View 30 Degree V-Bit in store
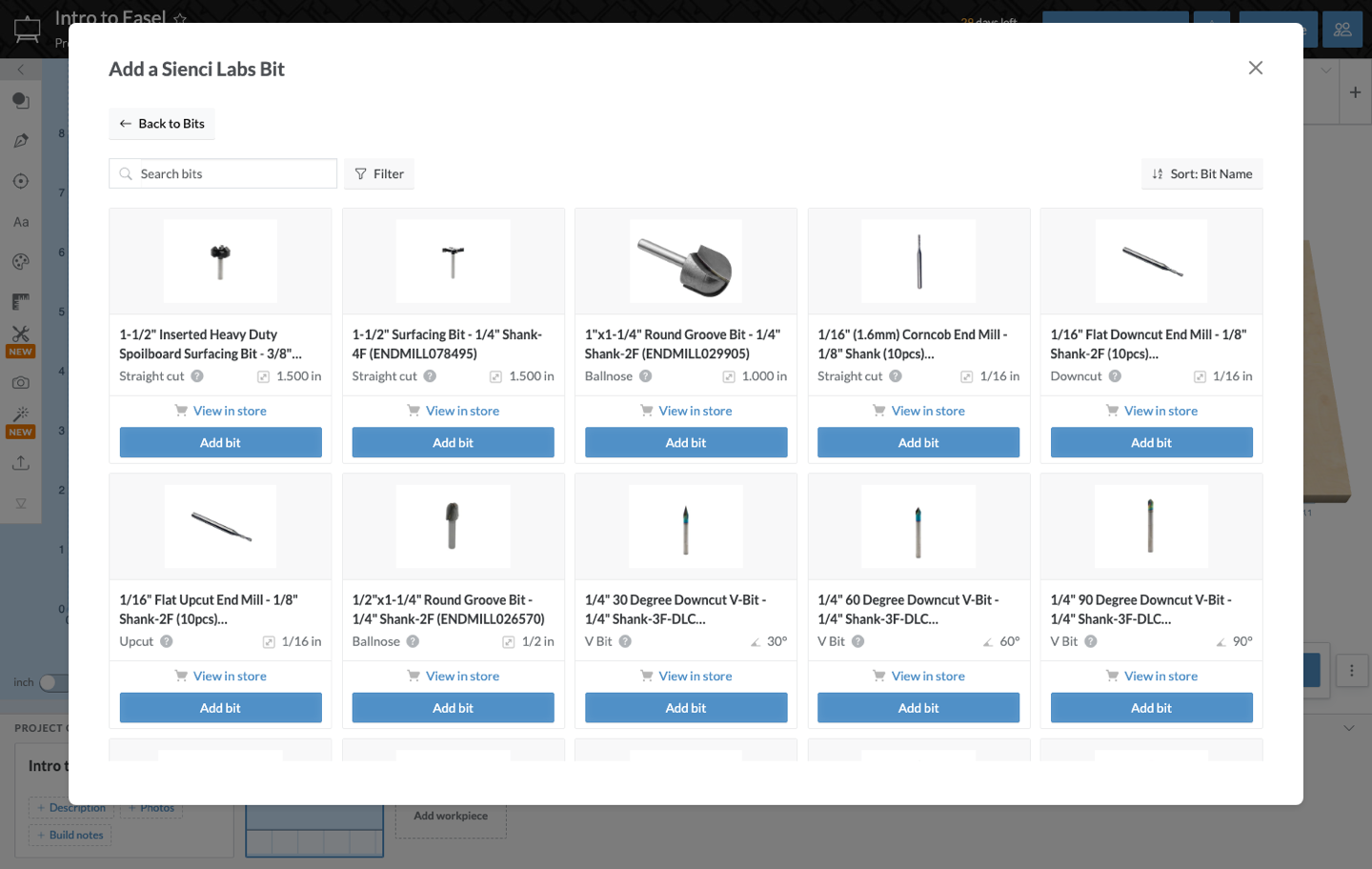The image size is (1372, 869). click(x=686, y=676)
